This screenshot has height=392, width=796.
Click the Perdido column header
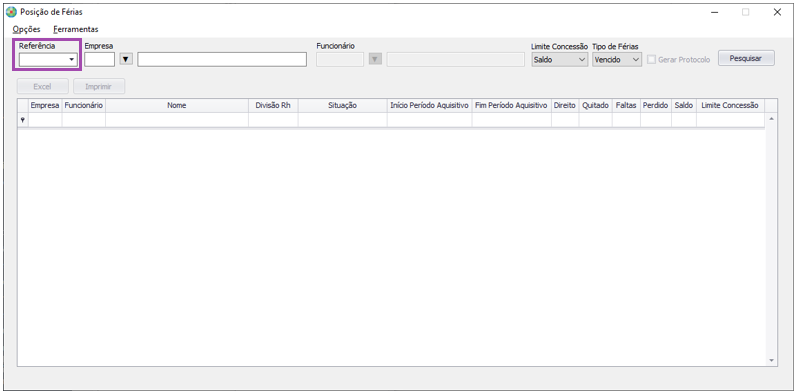coord(656,106)
